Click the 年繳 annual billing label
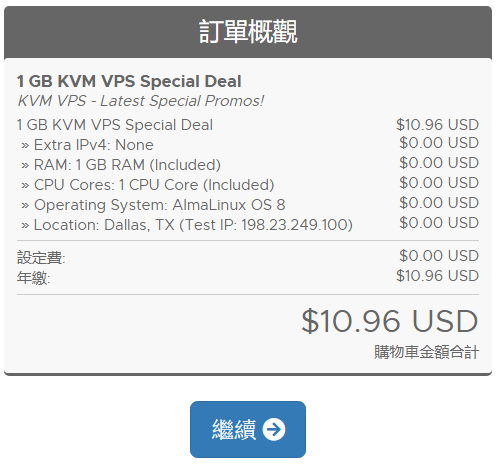Screen dimensions: 497x468 click(33, 278)
